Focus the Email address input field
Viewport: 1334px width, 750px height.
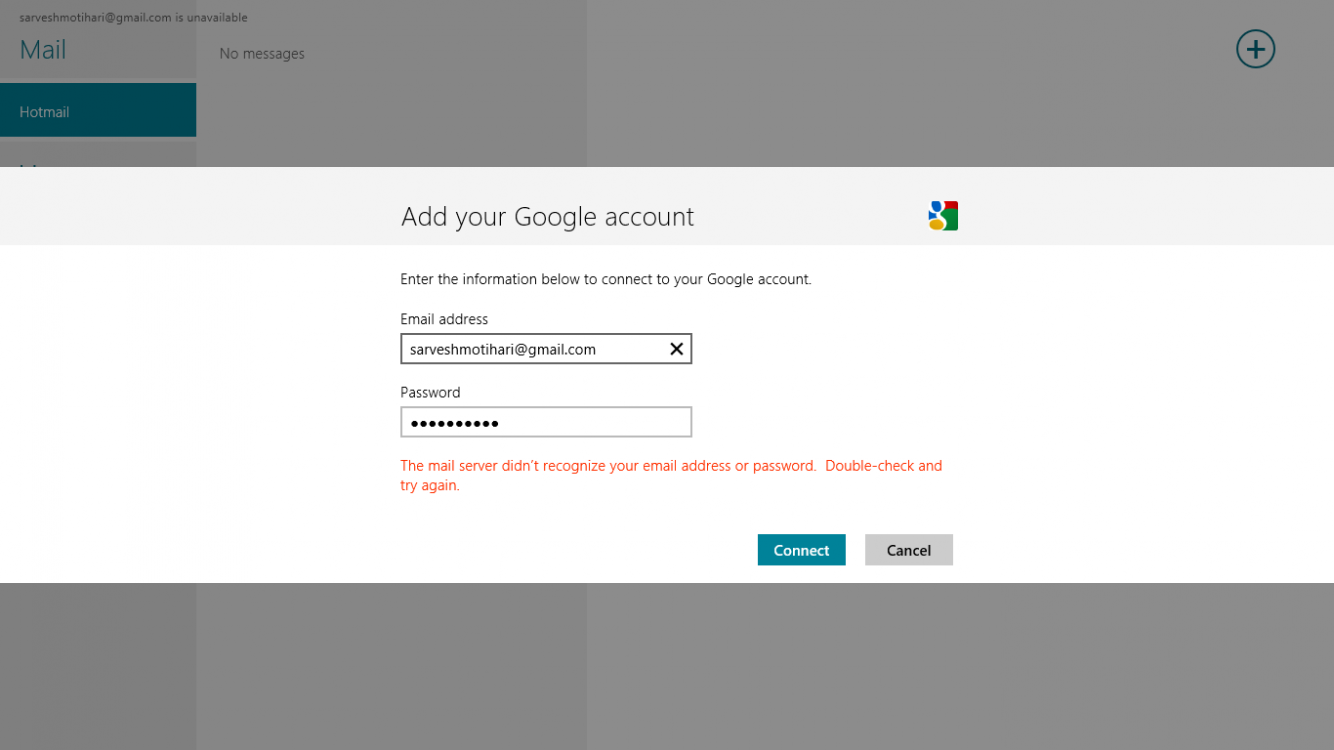[x=546, y=349]
